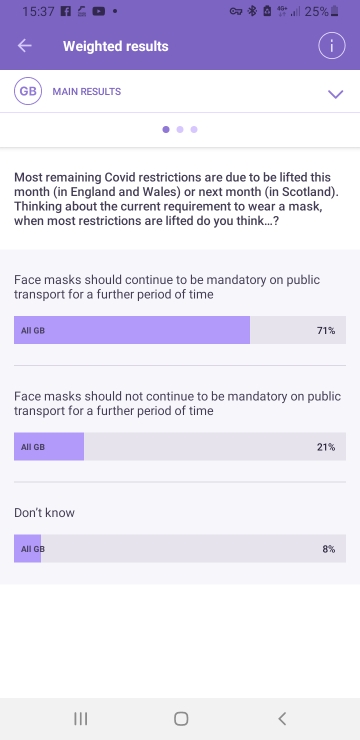360x740 pixels.
Task: Tap the Weighted results title
Action: 116,46
